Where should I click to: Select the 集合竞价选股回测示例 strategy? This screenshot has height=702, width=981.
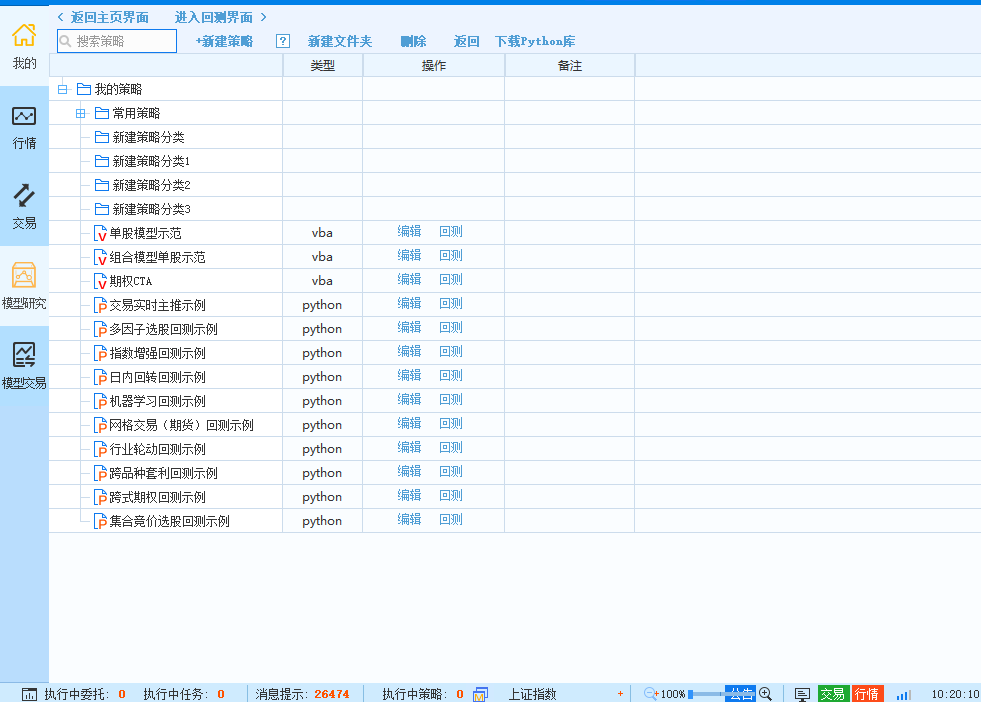(170, 521)
